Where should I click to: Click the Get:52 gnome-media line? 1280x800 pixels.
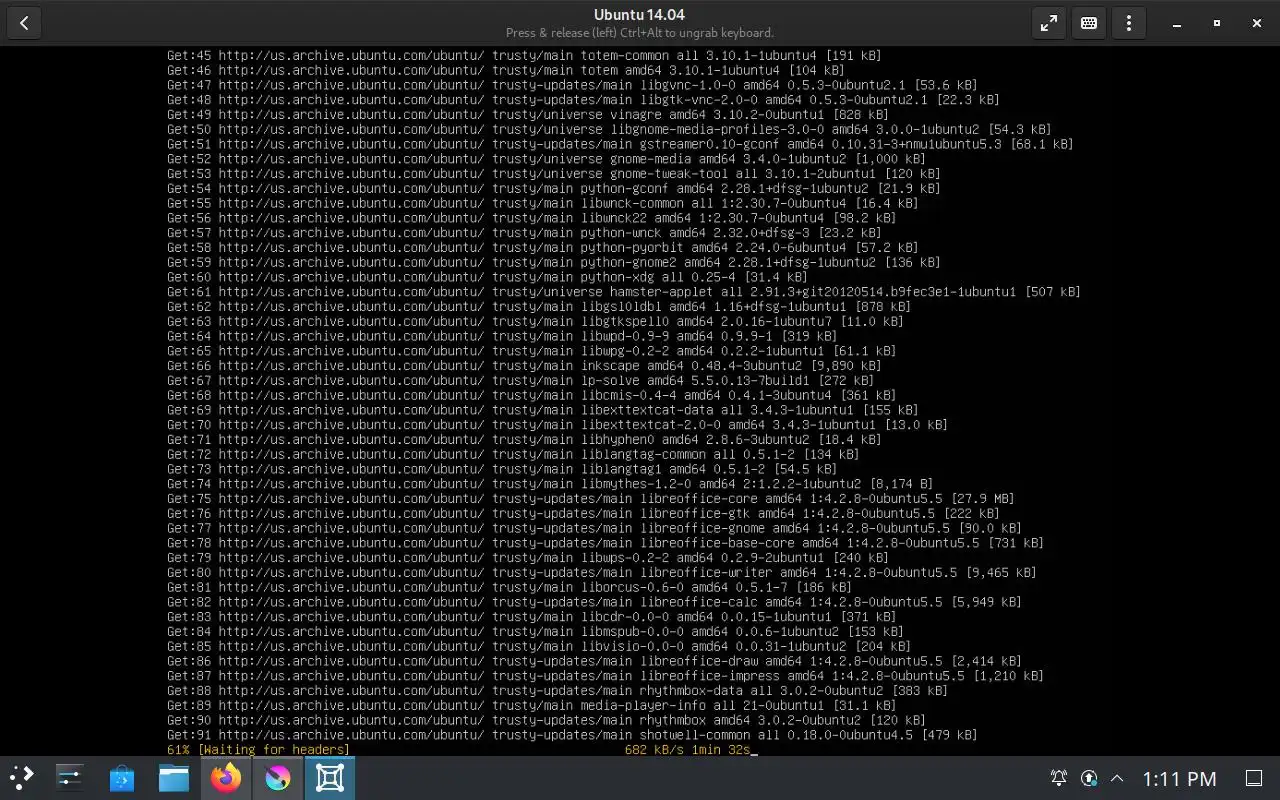(547, 159)
